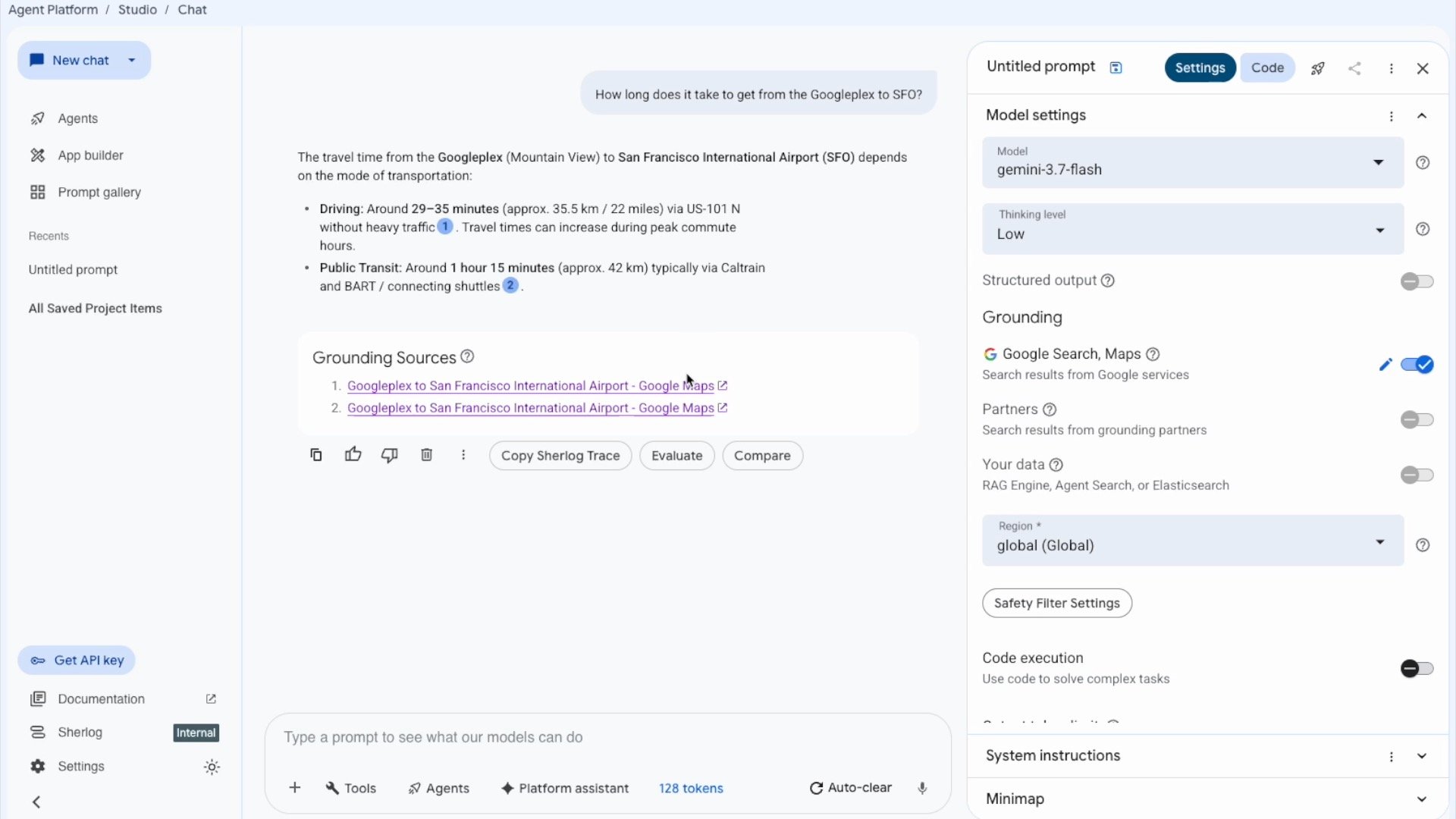Click the Your data help icon
This screenshot has height=819, width=1456.
coord(1056,465)
